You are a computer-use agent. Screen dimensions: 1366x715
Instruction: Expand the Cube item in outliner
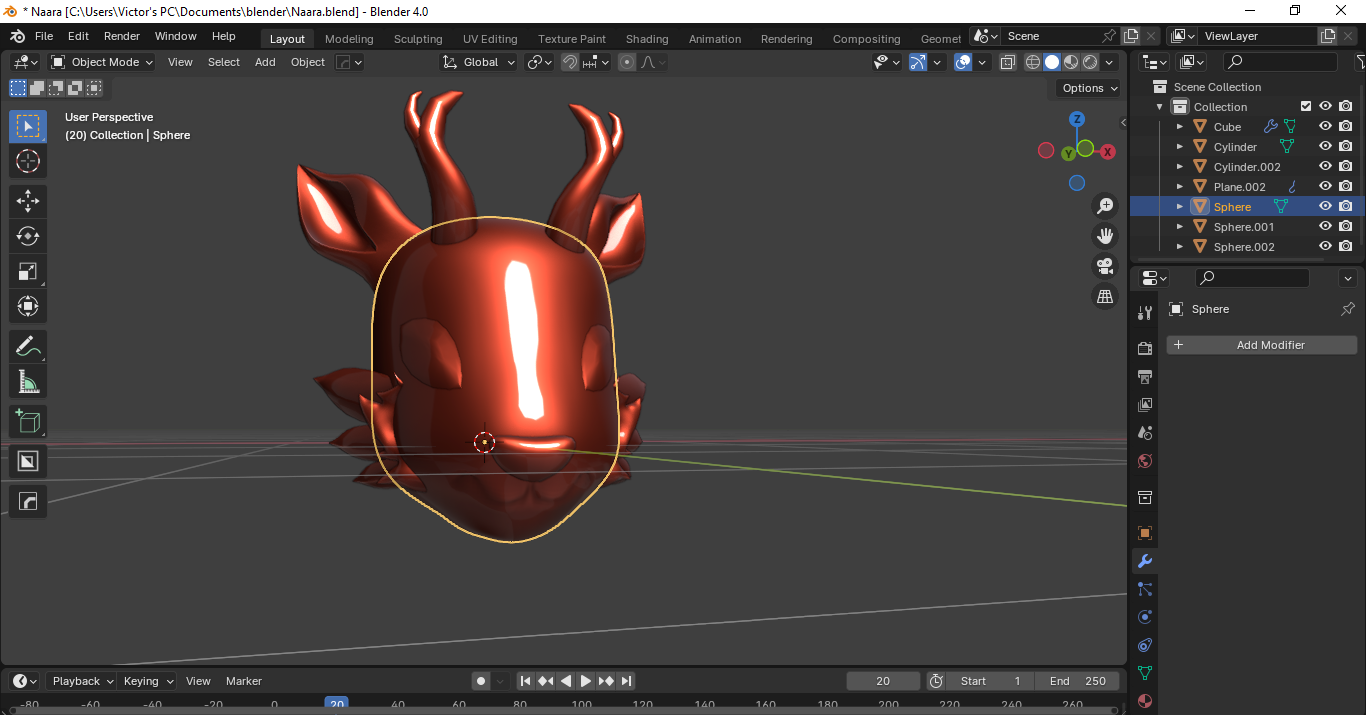(x=1180, y=126)
